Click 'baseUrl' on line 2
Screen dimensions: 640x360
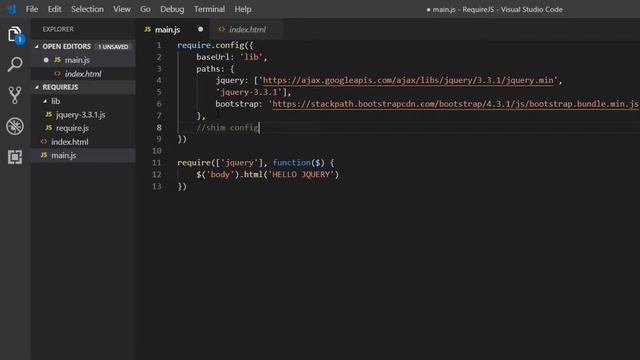tap(213, 57)
